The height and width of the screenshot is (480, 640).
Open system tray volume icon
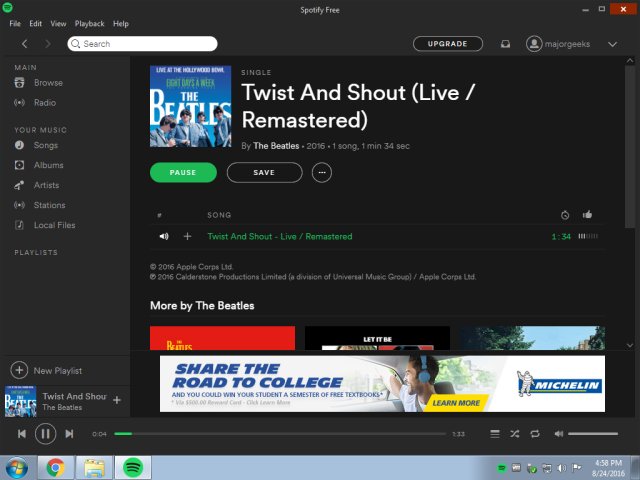point(562,468)
